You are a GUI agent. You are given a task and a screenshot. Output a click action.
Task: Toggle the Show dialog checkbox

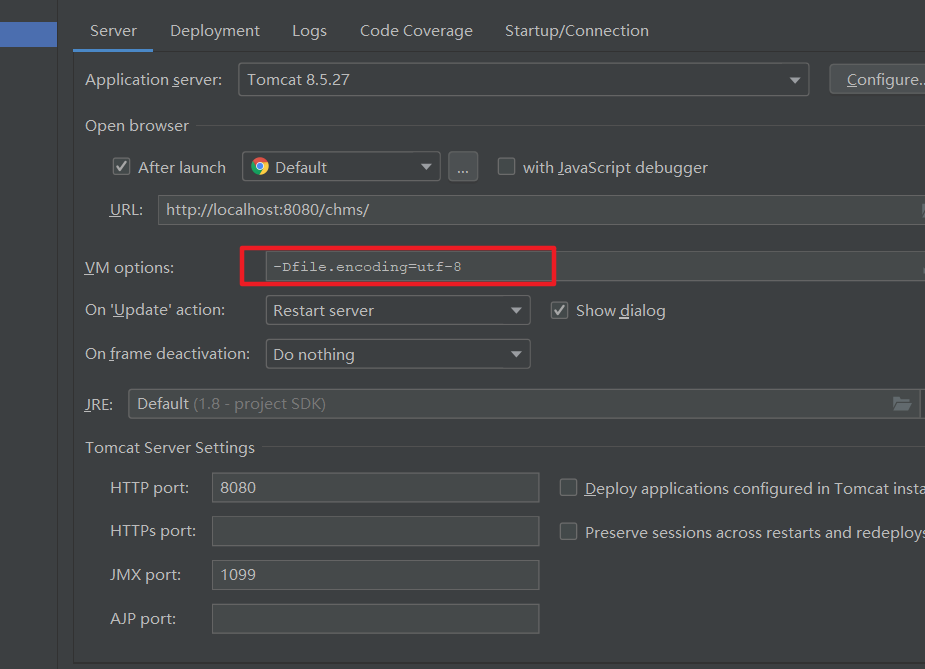pos(559,310)
